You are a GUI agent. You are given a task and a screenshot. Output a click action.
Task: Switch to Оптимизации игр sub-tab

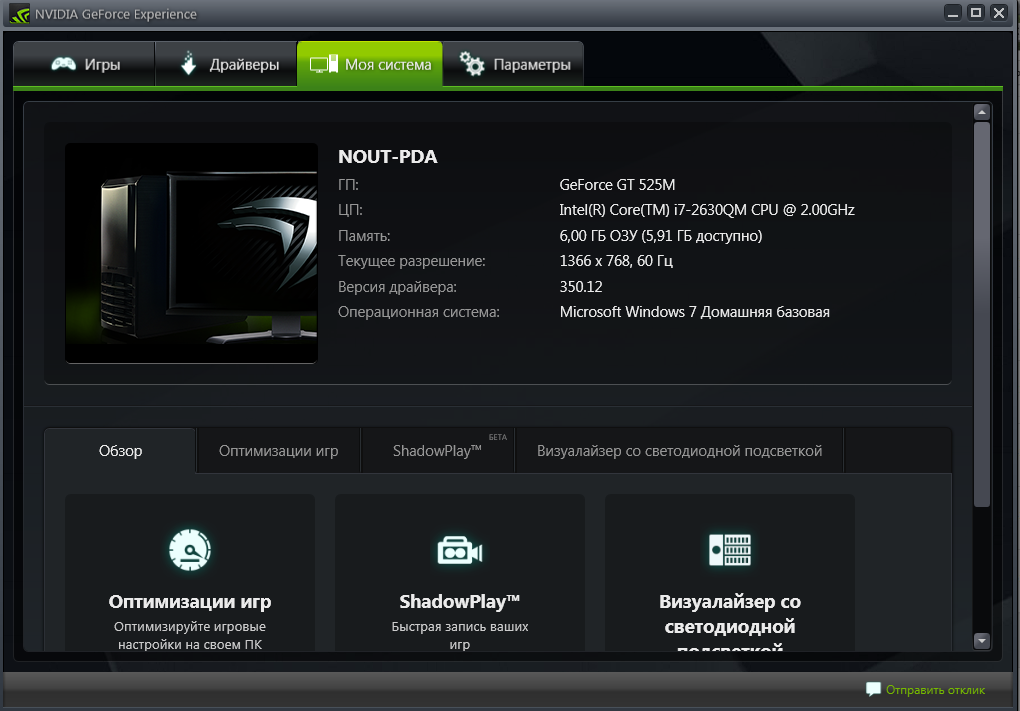278,451
